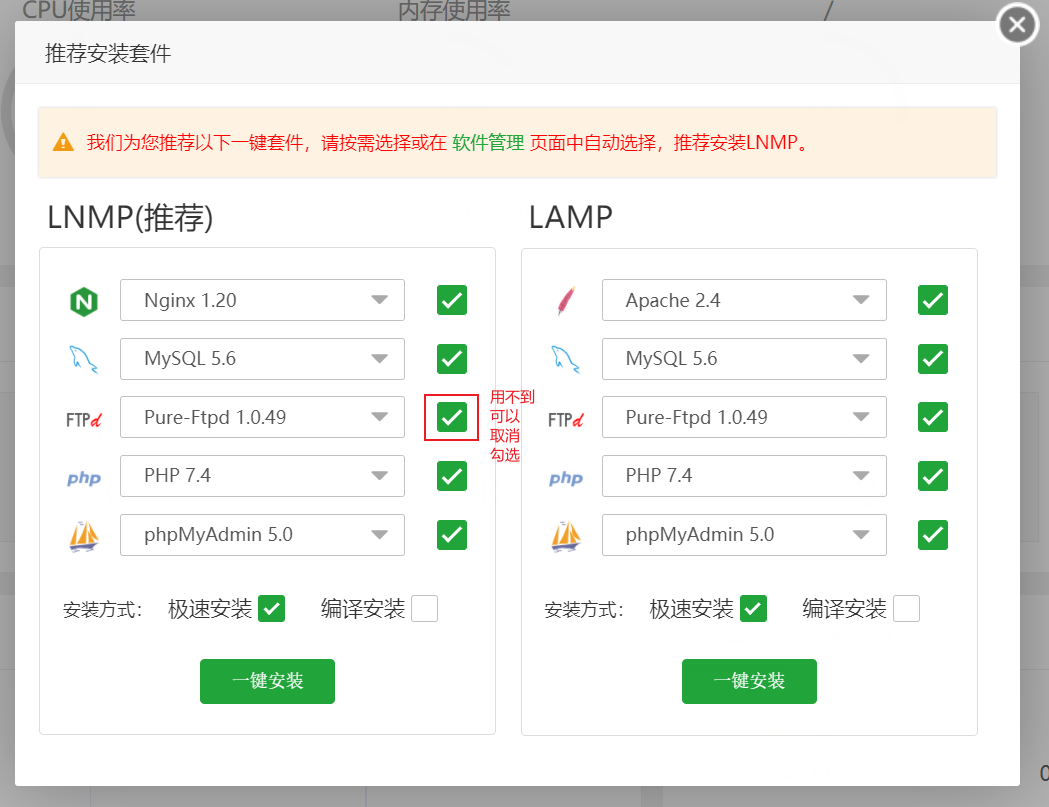Click the phpMyAdmin sailboat icon in LAMP
The height and width of the screenshot is (807, 1049).
coord(566,536)
